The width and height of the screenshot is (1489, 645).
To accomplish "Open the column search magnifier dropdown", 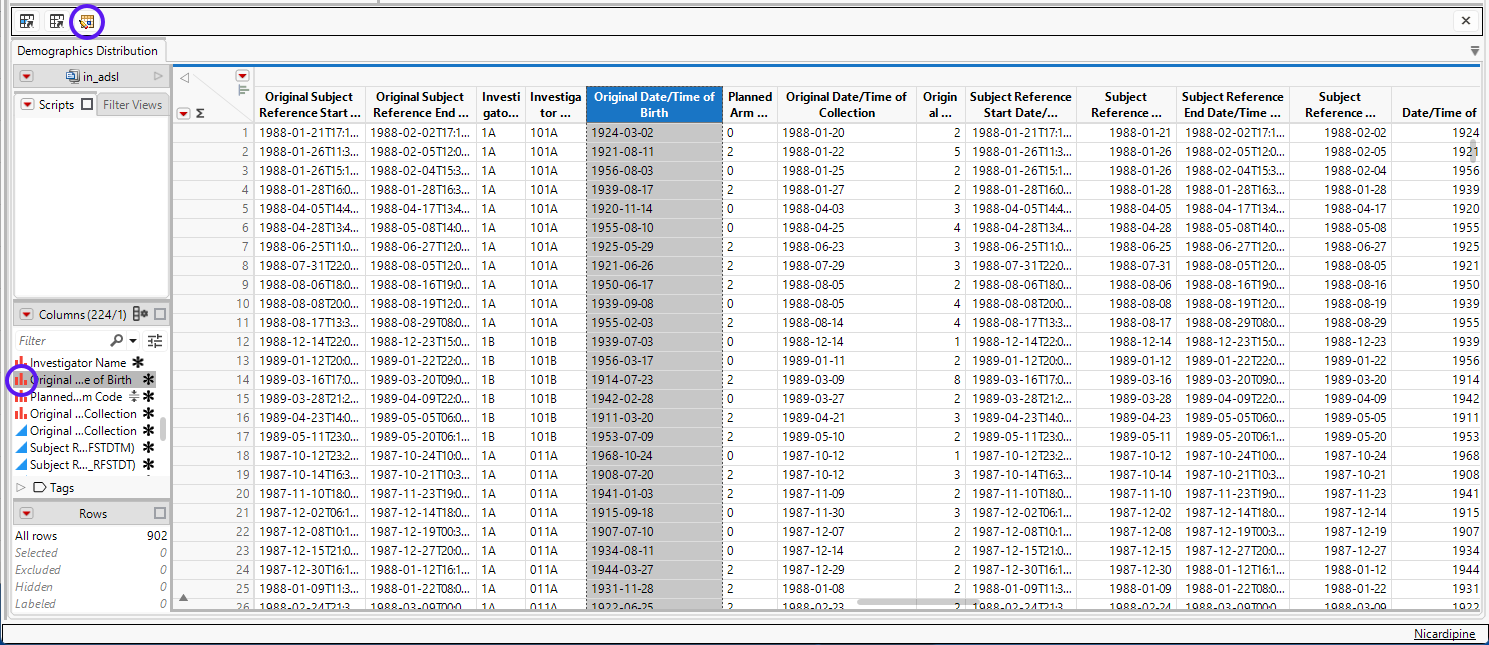I will point(121,341).
